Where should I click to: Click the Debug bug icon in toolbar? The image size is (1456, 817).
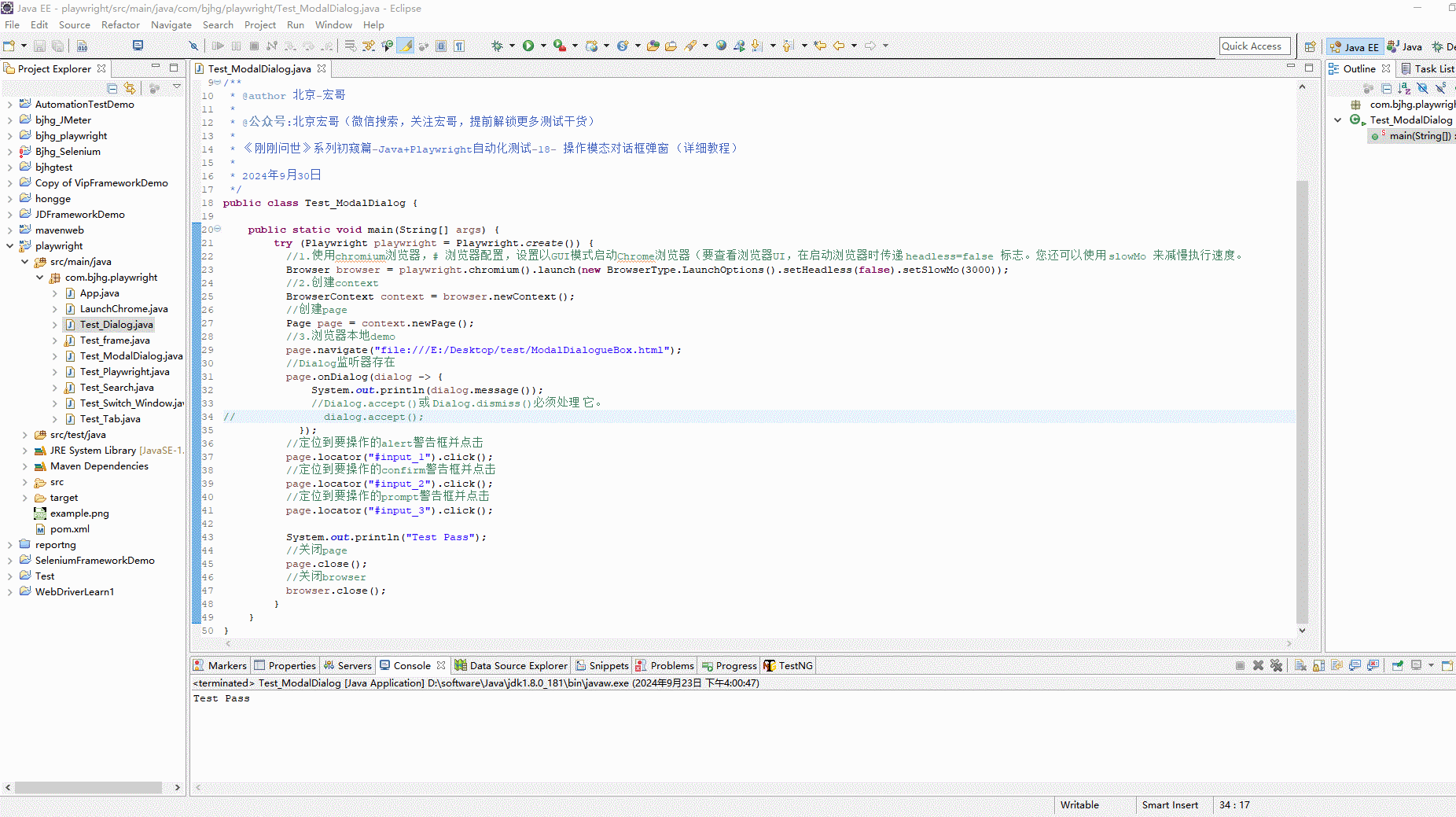tap(497, 46)
